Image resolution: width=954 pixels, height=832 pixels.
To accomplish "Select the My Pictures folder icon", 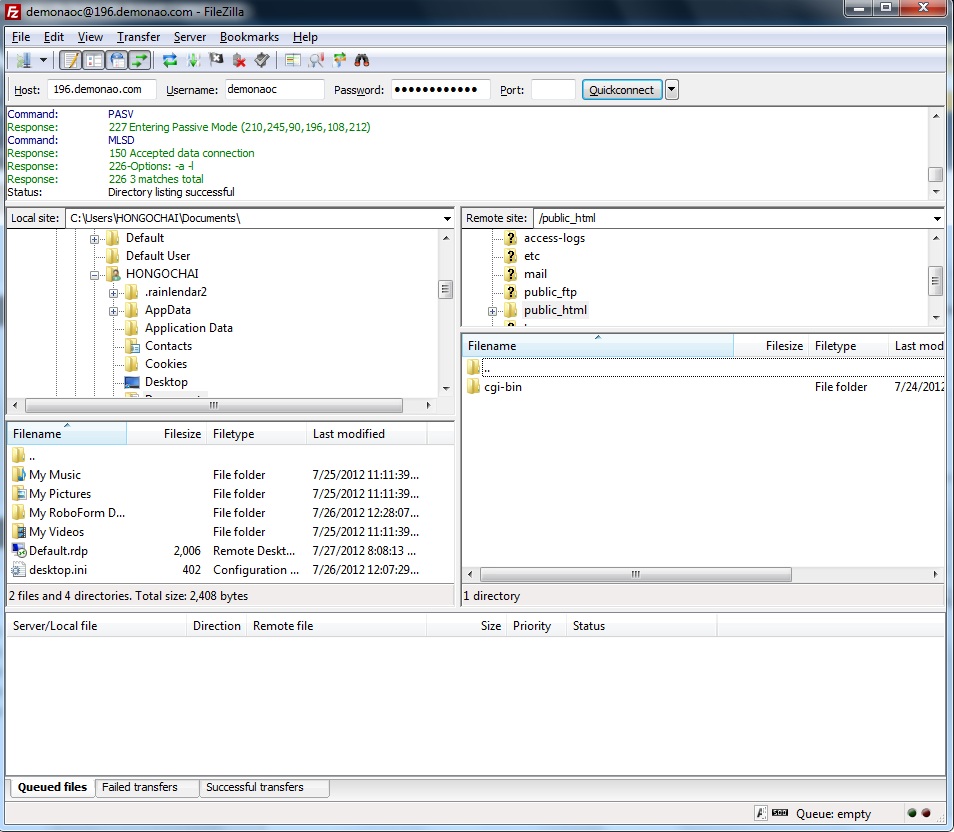I will pos(19,494).
